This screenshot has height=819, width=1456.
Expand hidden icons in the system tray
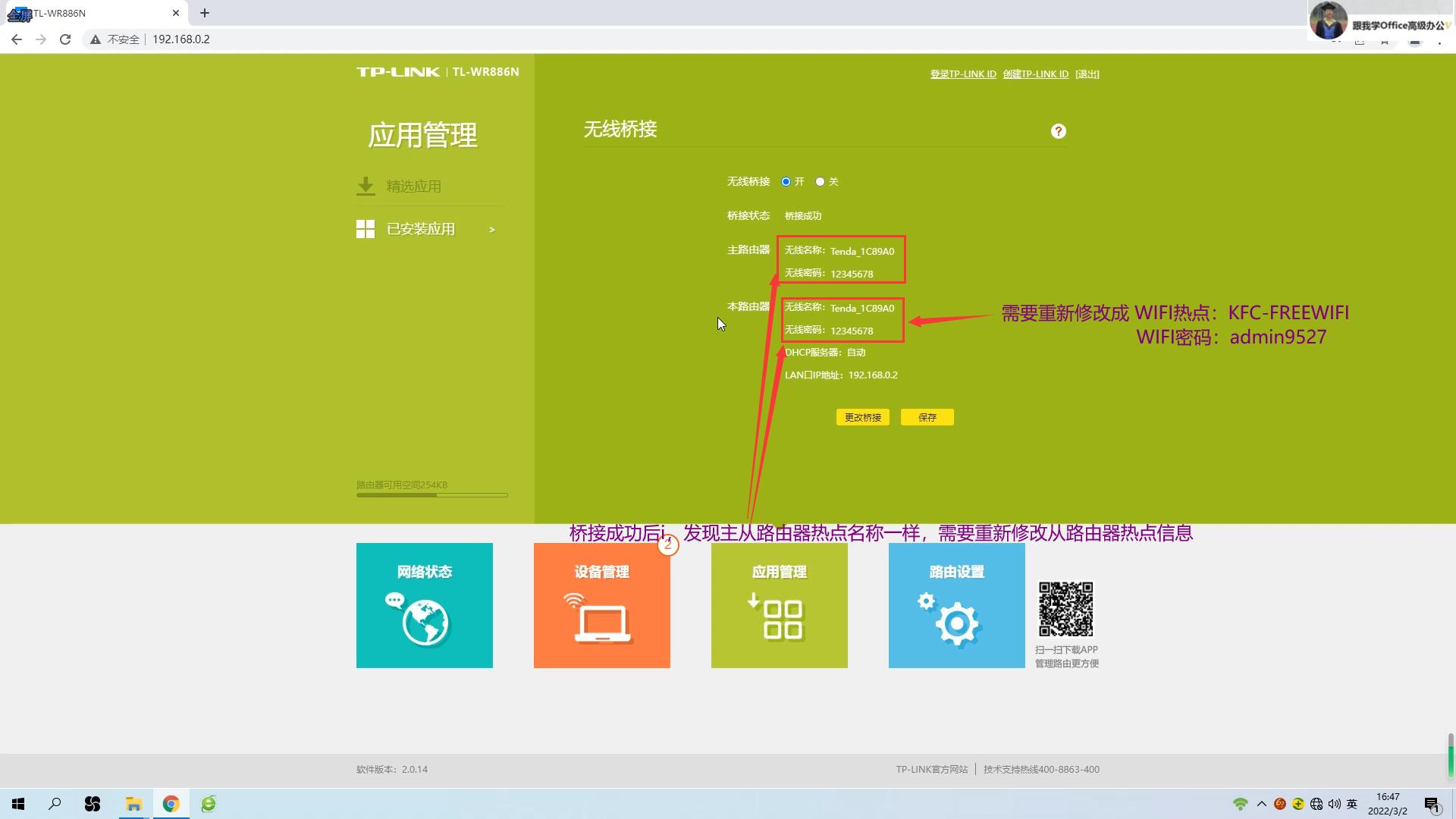click(x=1261, y=803)
